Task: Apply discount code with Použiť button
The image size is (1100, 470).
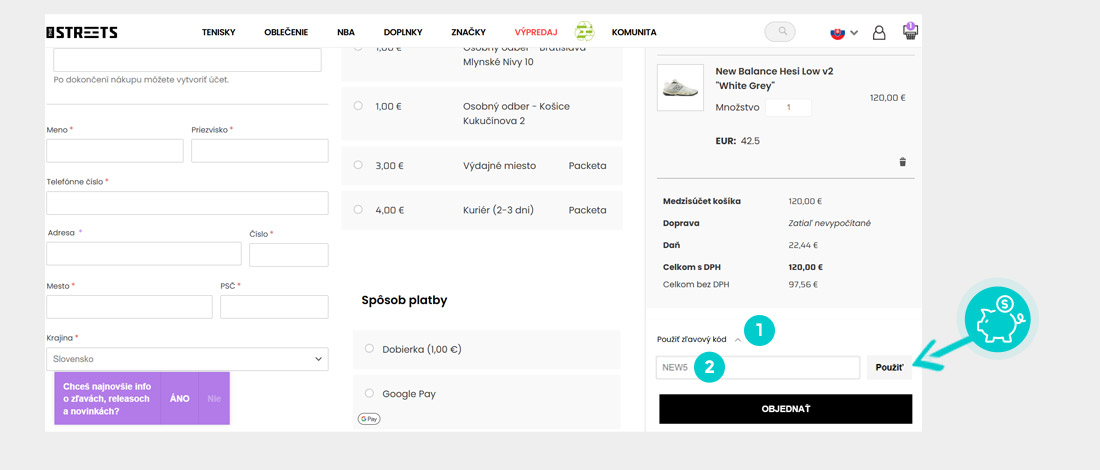Action: [x=889, y=368]
